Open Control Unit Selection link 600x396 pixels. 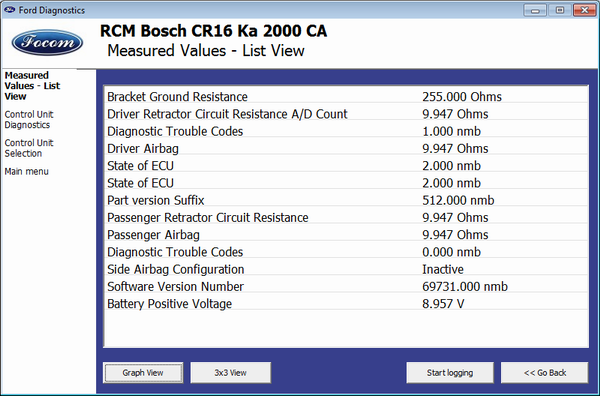29,148
